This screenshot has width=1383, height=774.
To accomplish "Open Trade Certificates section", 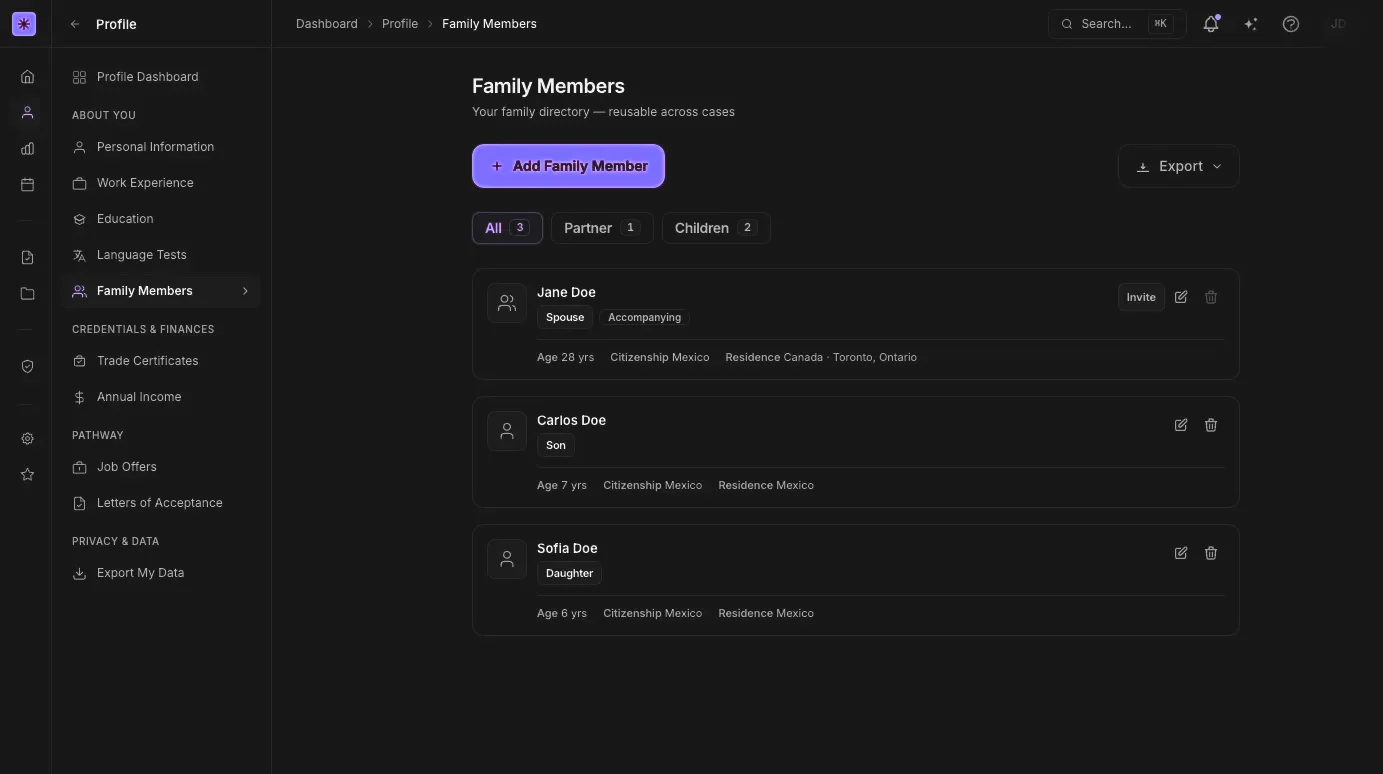I will coord(161,361).
